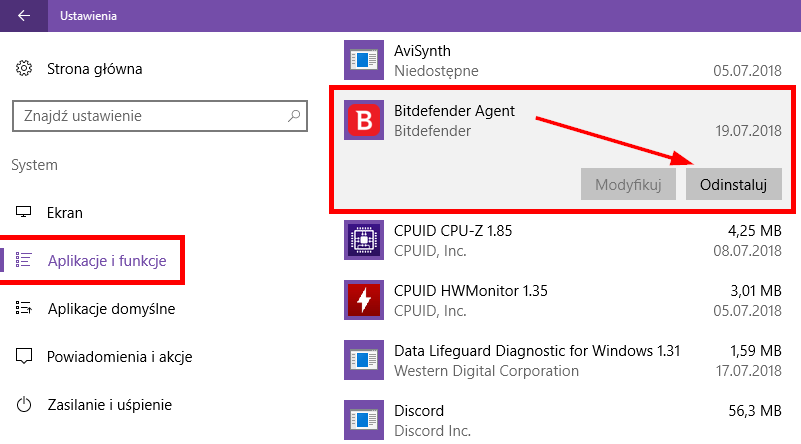Click the 17.07.2018 install date
This screenshot has height=444, width=801.
748,371
